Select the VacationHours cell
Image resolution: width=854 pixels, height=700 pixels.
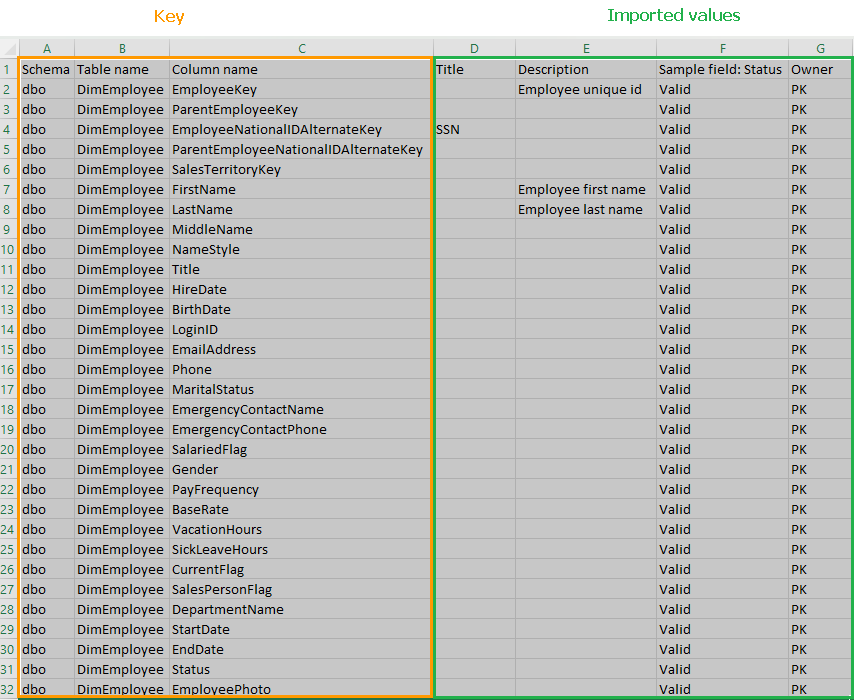pyautogui.click(x=217, y=530)
